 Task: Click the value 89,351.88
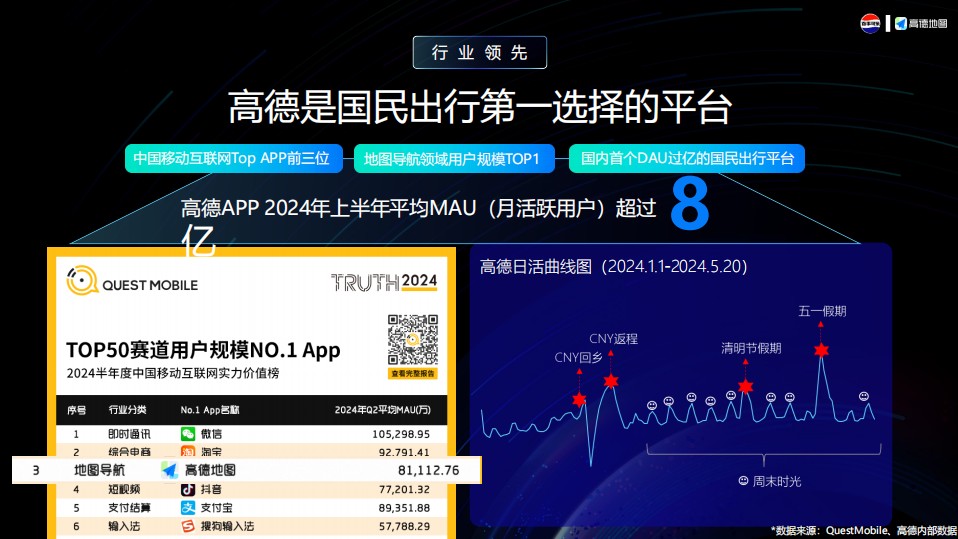click(404, 508)
